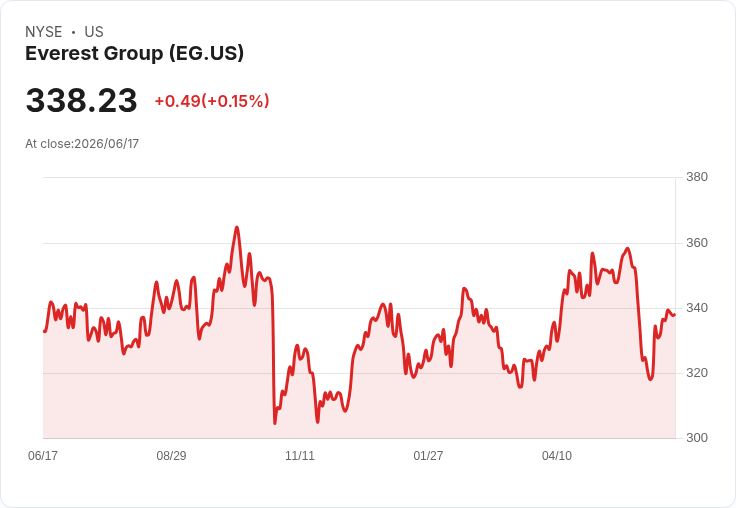
Task: Click the Everest Group (EG.US) title
Action: [x=135, y=54]
